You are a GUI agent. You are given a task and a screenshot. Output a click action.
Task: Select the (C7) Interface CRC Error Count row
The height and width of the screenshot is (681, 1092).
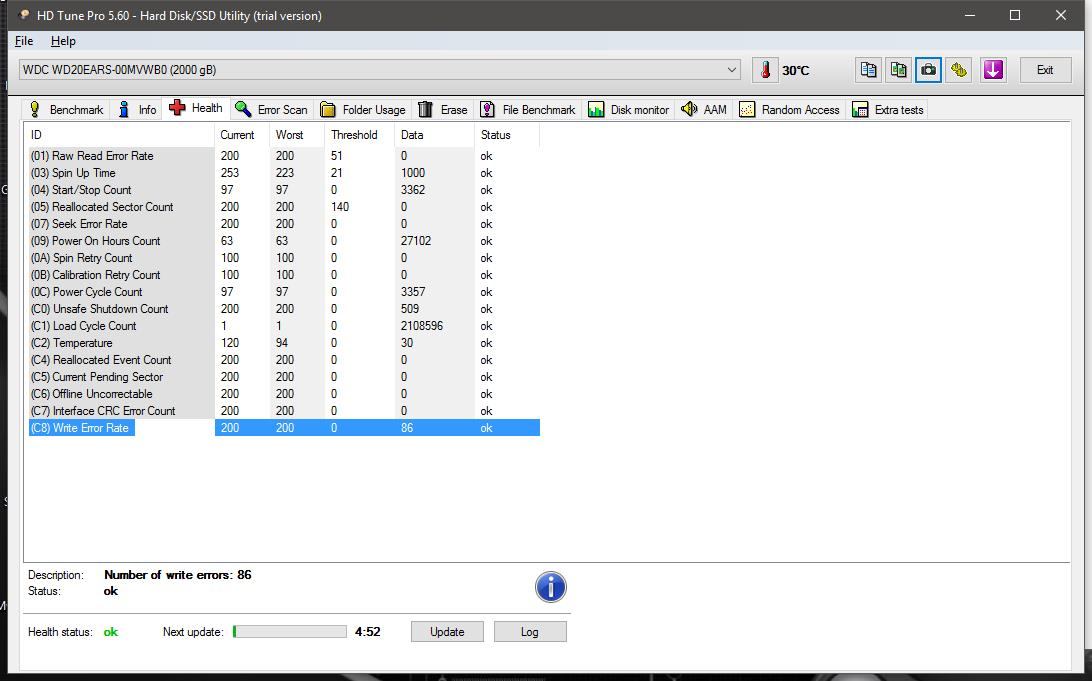(284, 411)
